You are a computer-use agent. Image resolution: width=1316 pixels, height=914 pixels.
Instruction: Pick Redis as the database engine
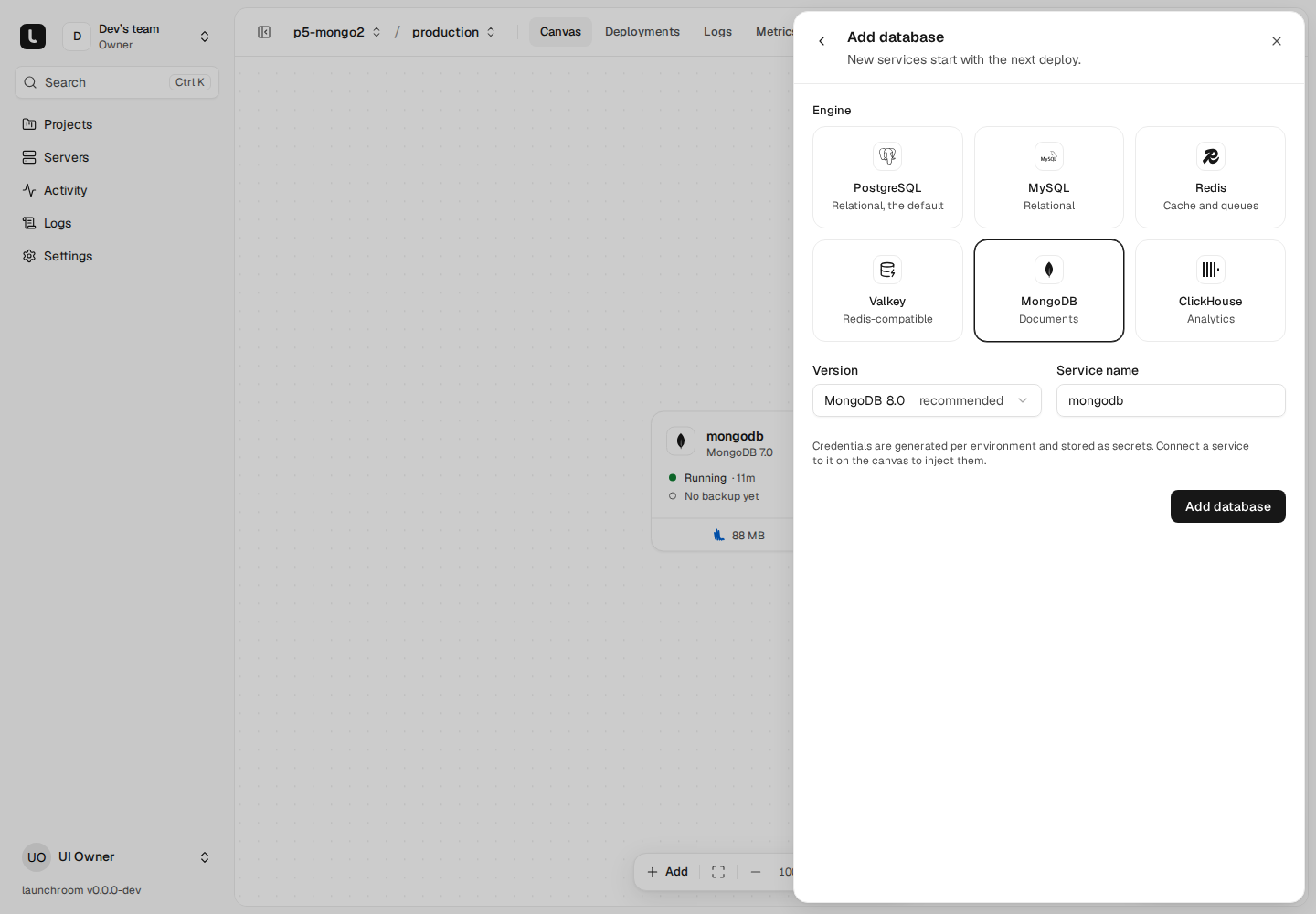(x=1210, y=177)
